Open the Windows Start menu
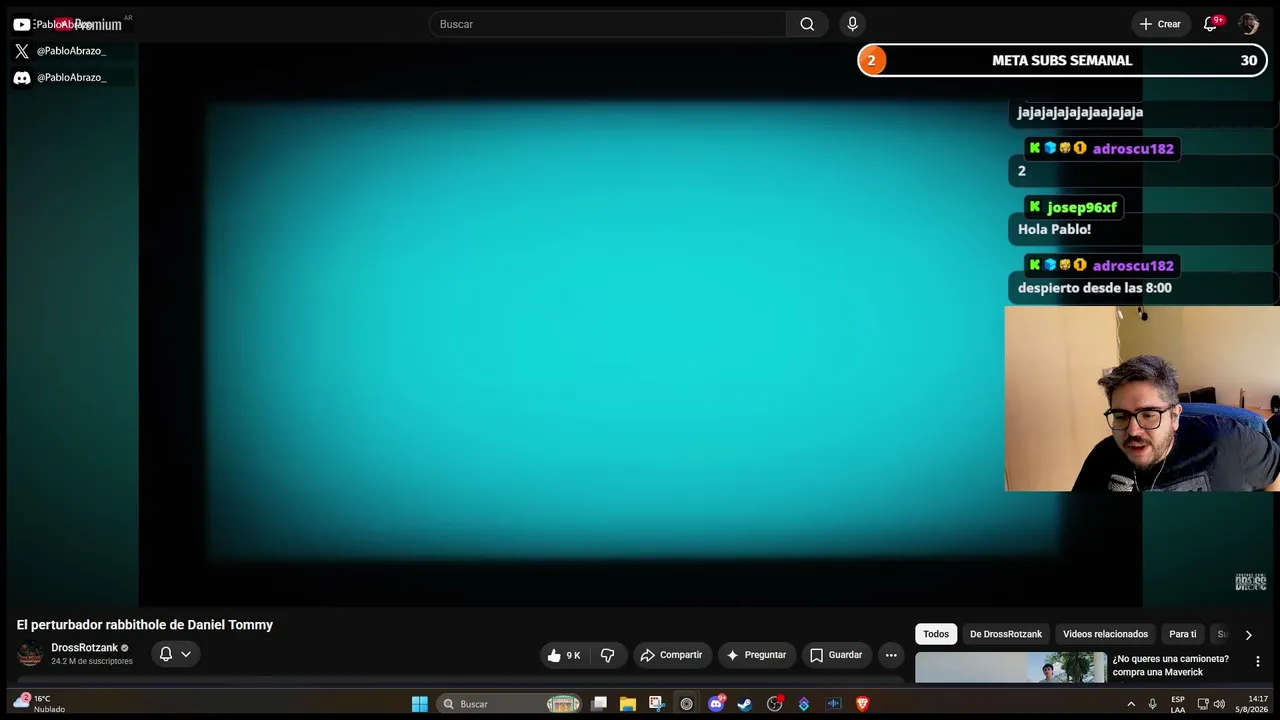The height and width of the screenshot is (720, 1280). tap(420, 704)
